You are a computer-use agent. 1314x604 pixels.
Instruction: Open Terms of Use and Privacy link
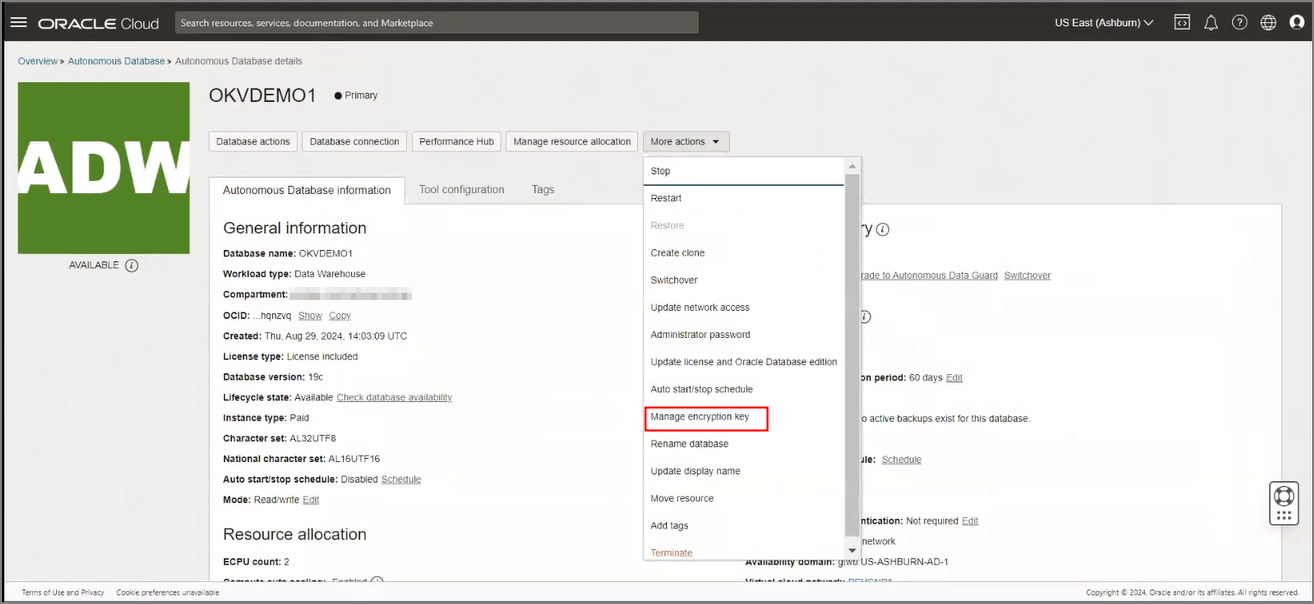pos(63,592)
